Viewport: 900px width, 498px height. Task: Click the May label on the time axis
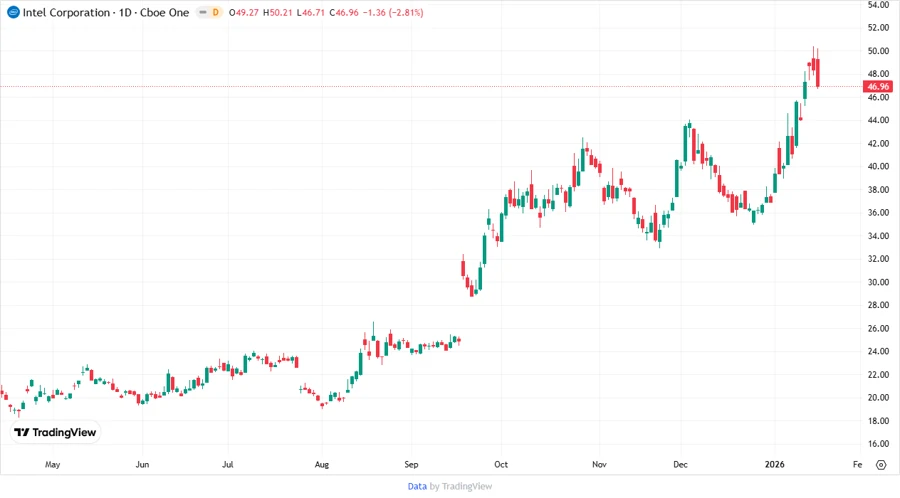tap(52, 465)
